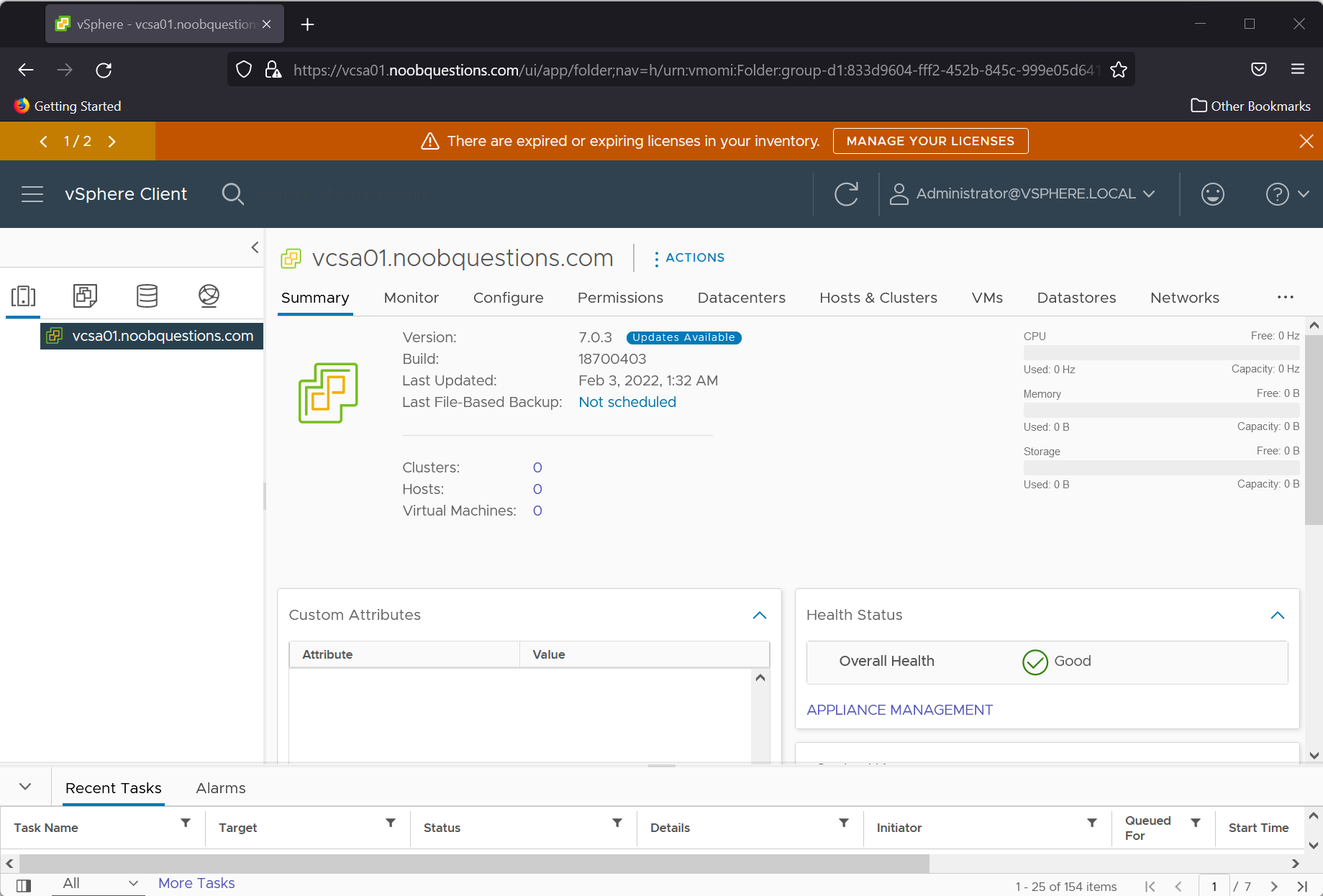Viewport: 1323px width, 896px height.
Task: Switch to the Monitor tab
Action: pyautogui.click(x=412, y=298)
